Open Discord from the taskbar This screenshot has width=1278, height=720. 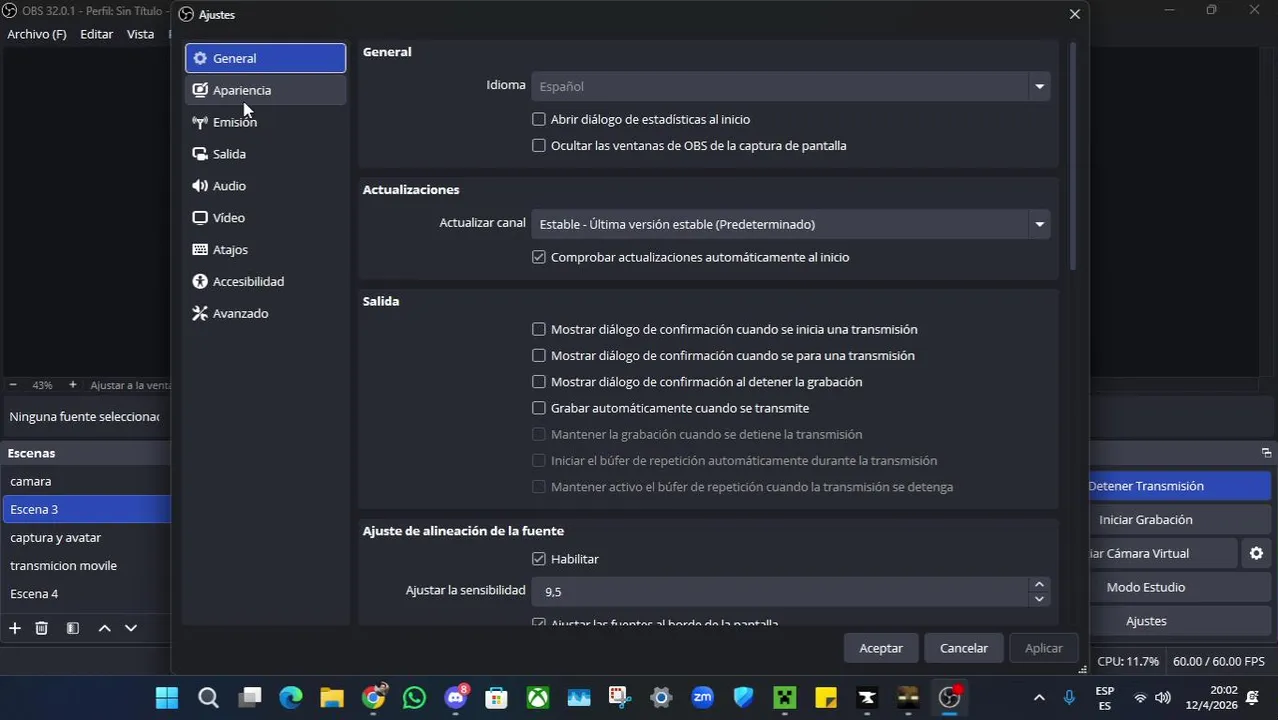[x=456, y=697]
